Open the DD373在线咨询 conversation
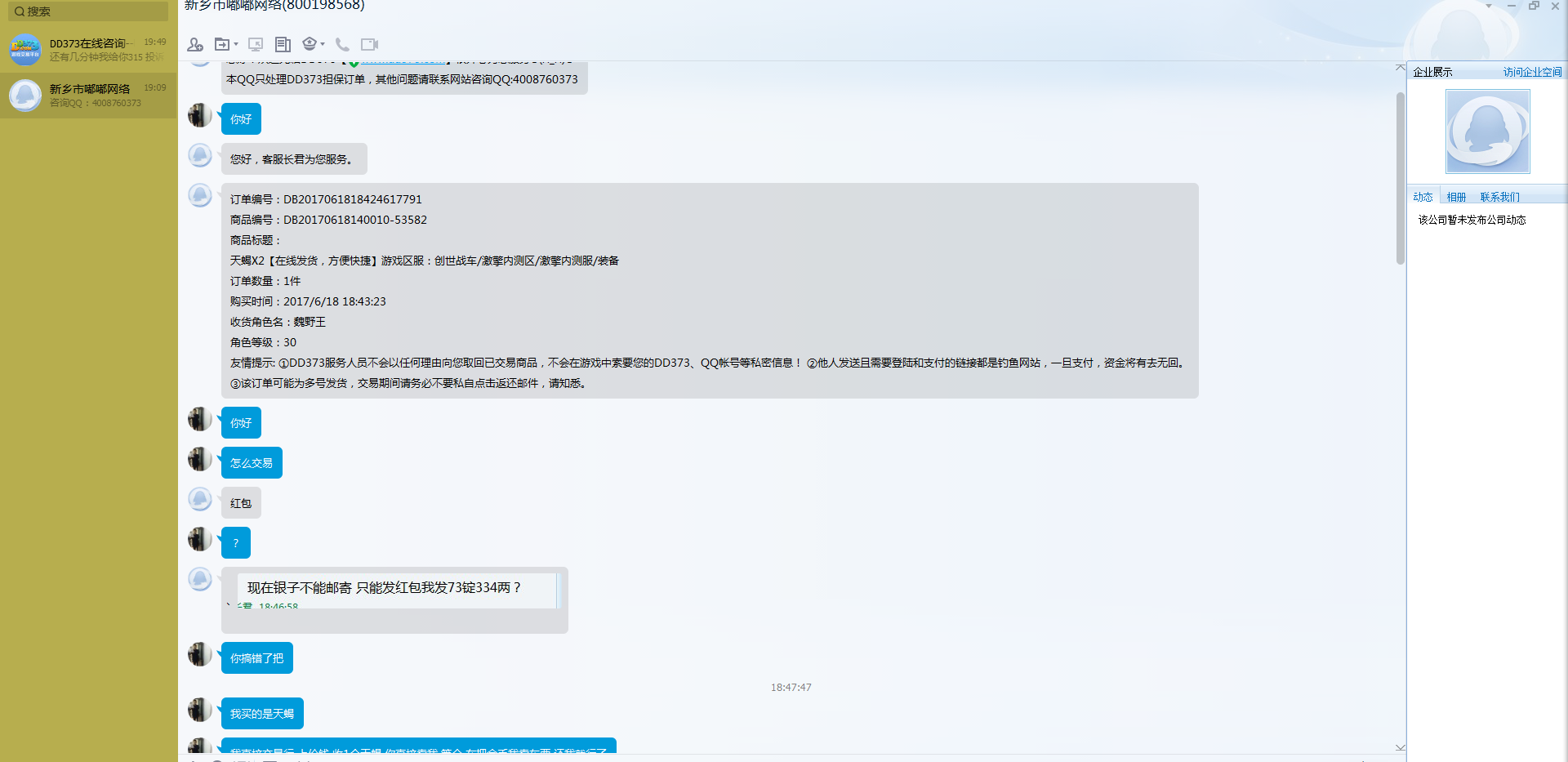Screen dimensions: 1568x762 click(88, 50)
